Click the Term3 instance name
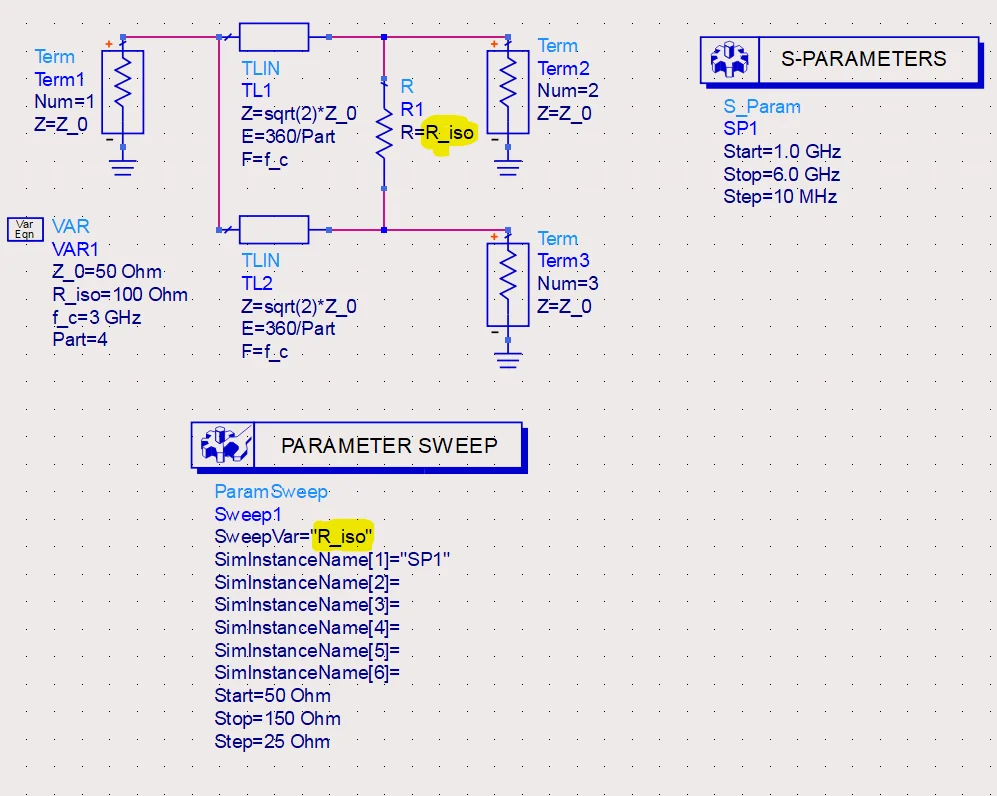997x796 pixels. tap(563, 260)
